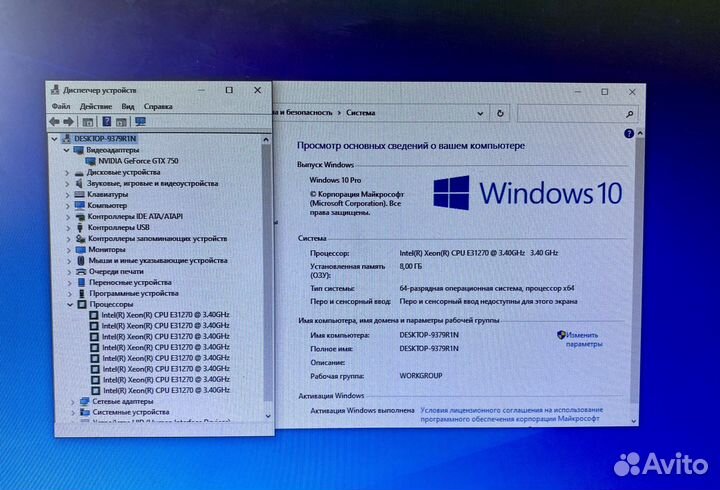
Task: Select Переносные устройства in device tree
Action: tap(130, 282)
